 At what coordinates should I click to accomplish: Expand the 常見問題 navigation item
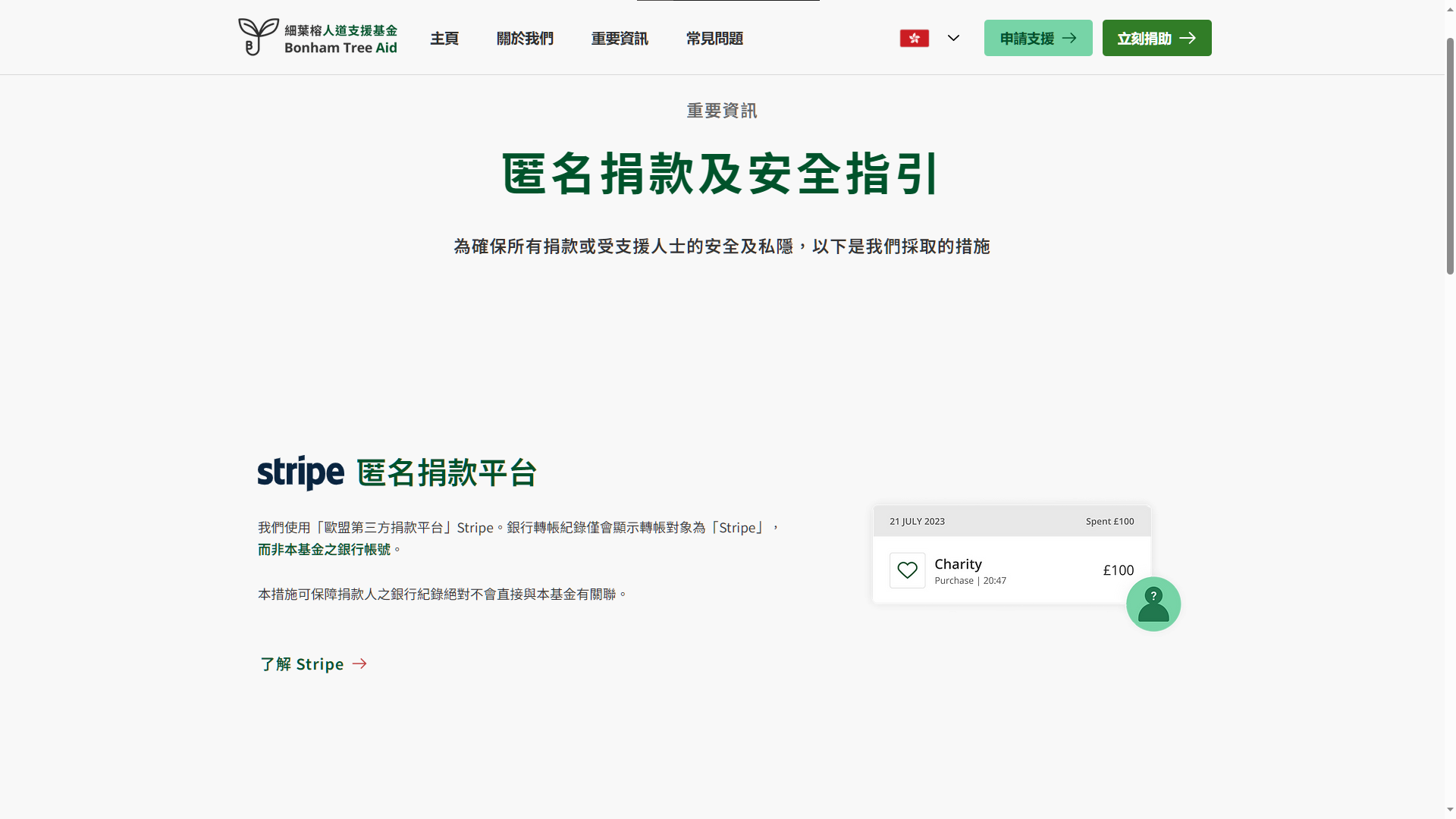pos(714,38)
